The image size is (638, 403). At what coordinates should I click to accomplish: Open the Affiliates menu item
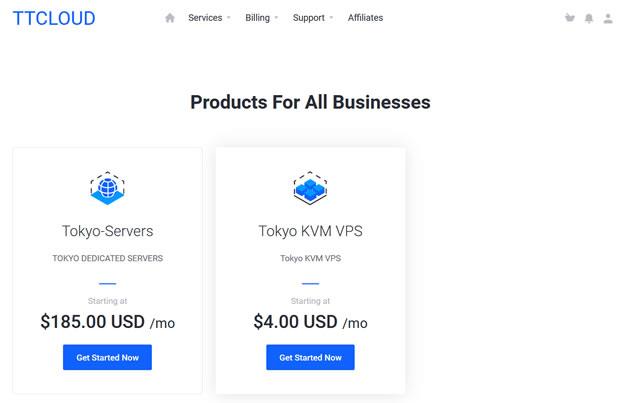(x=365, y=18)
